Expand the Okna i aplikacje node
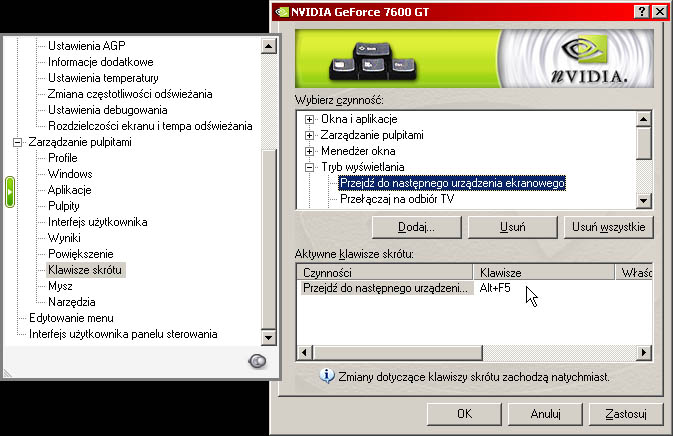Image resolution: width=673 pixels, height=436 pixels. coord(309,119)
